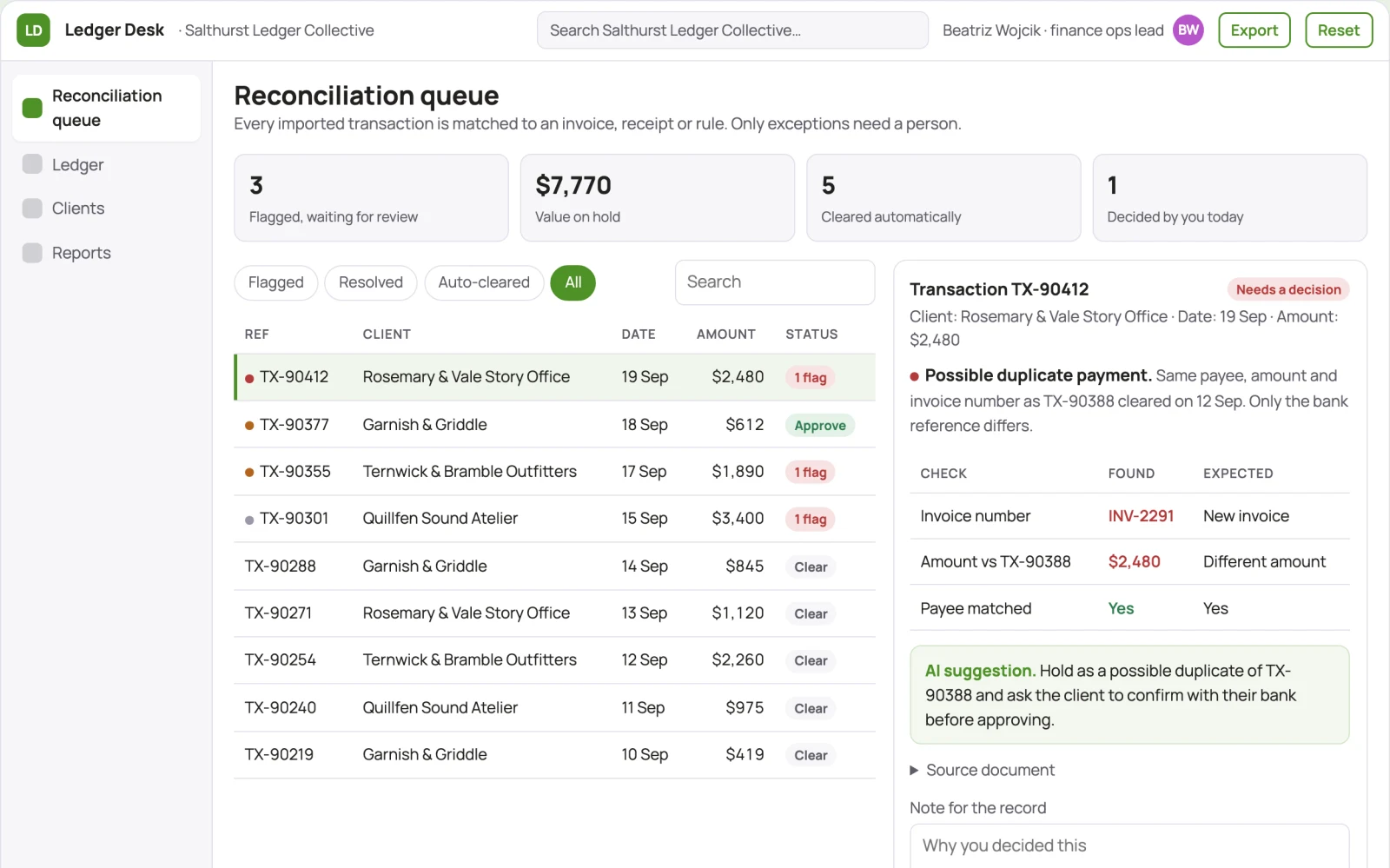The height and width of the screenshot is (868, 1390).
Task: Click the INV-2291 found value
Action: pyautogui.click(x=1141, y=516)
